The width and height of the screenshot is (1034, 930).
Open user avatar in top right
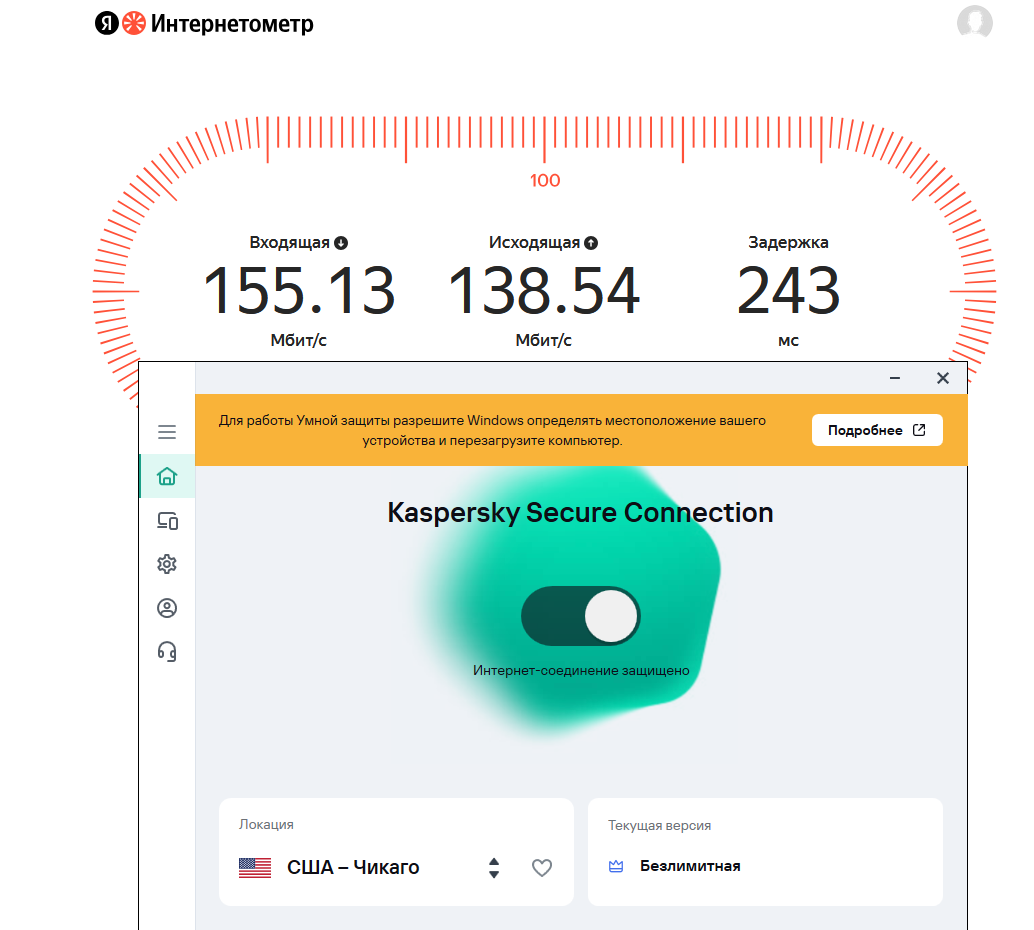(x=975, y=22)
